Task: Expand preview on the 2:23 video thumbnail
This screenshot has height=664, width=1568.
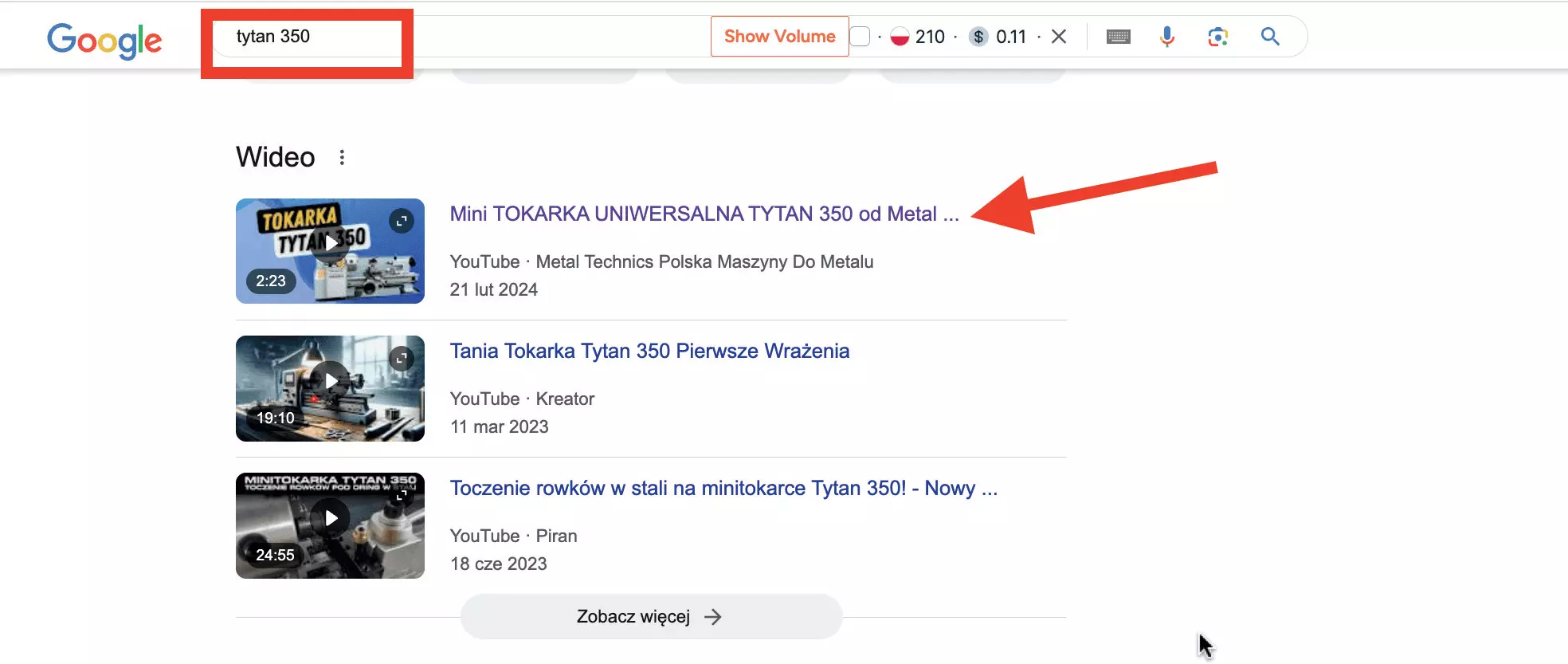Action: click(x=402, y=221)
